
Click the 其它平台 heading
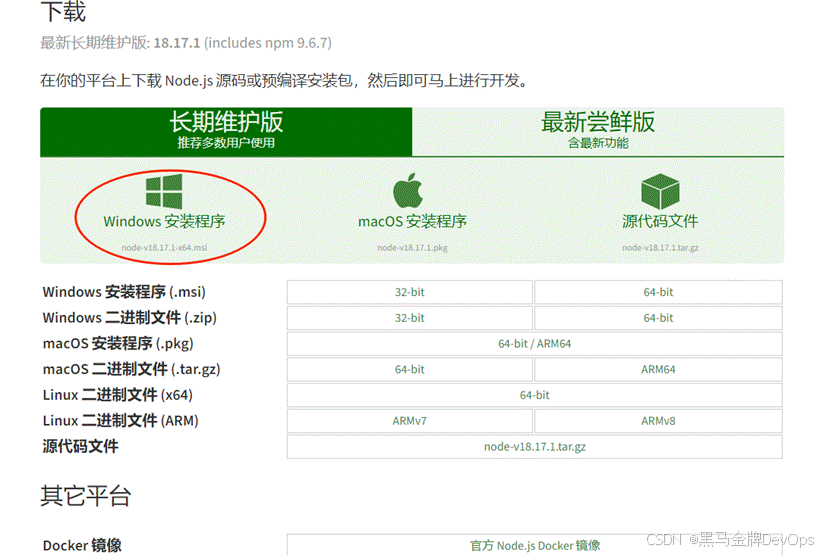coord(86,496)
